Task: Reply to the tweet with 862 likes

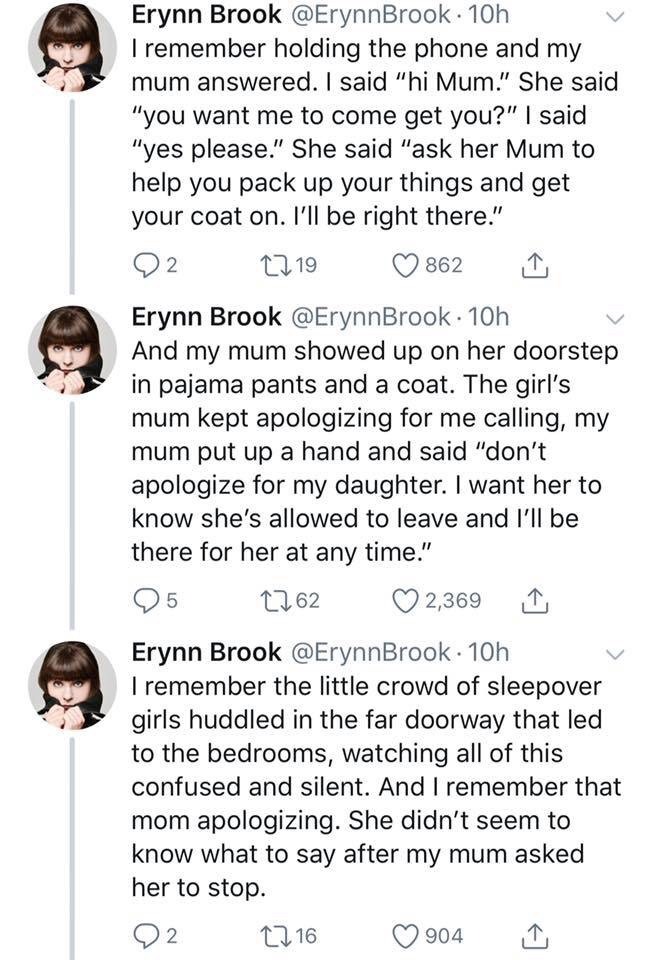Action: coord(145,265)
